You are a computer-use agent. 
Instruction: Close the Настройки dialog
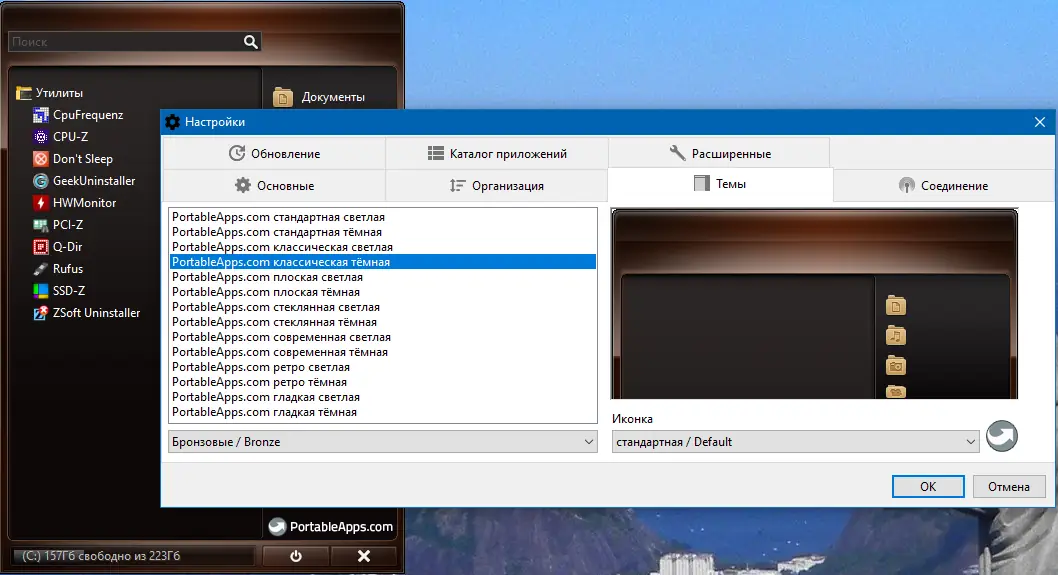point(1040,122)
